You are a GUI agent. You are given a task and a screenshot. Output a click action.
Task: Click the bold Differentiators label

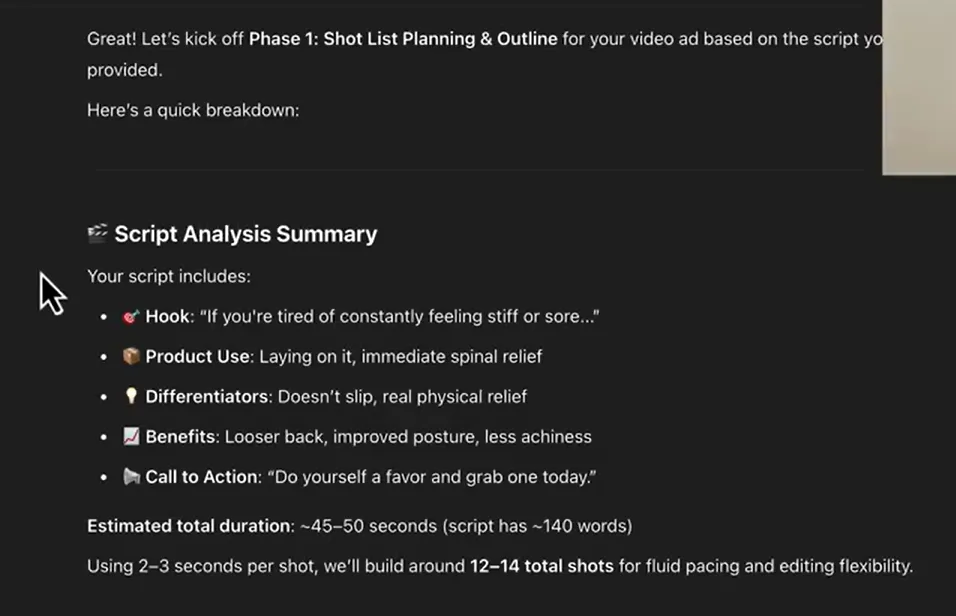point(207,396)
